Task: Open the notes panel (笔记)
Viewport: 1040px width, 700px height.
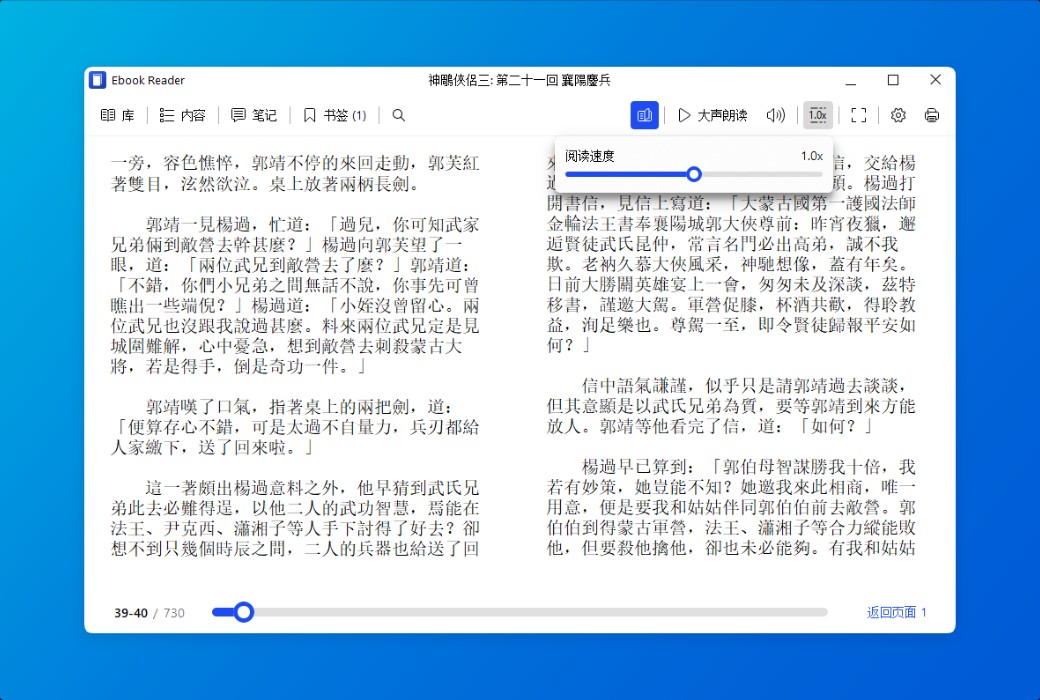Action: click(254, 114)
